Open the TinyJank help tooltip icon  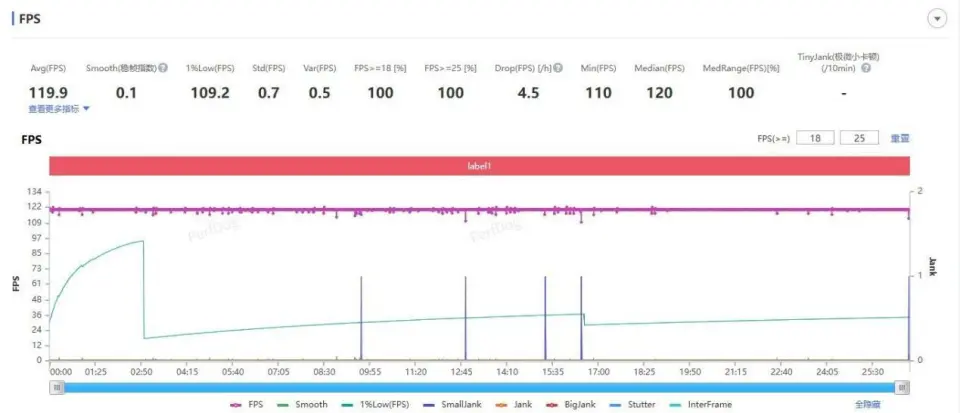(866, 68)
